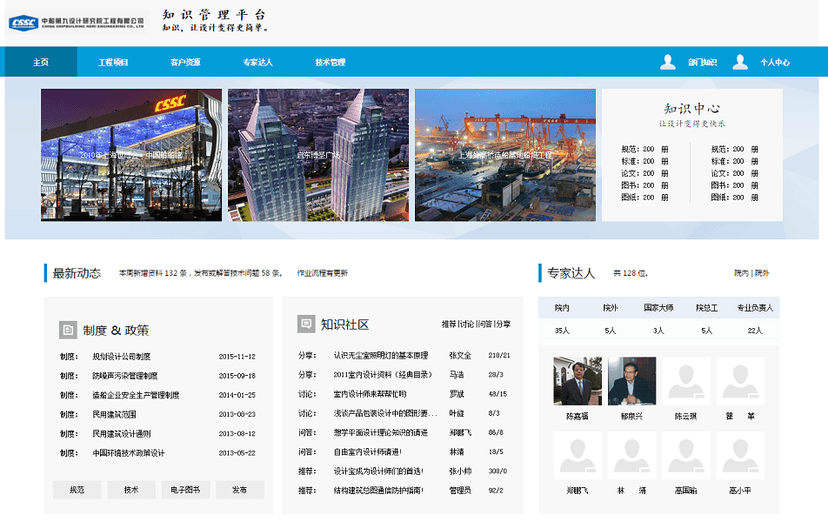View 陈嘉福's expert photo
The height and width of the screenshot is (529, 828).
(577, 381)
